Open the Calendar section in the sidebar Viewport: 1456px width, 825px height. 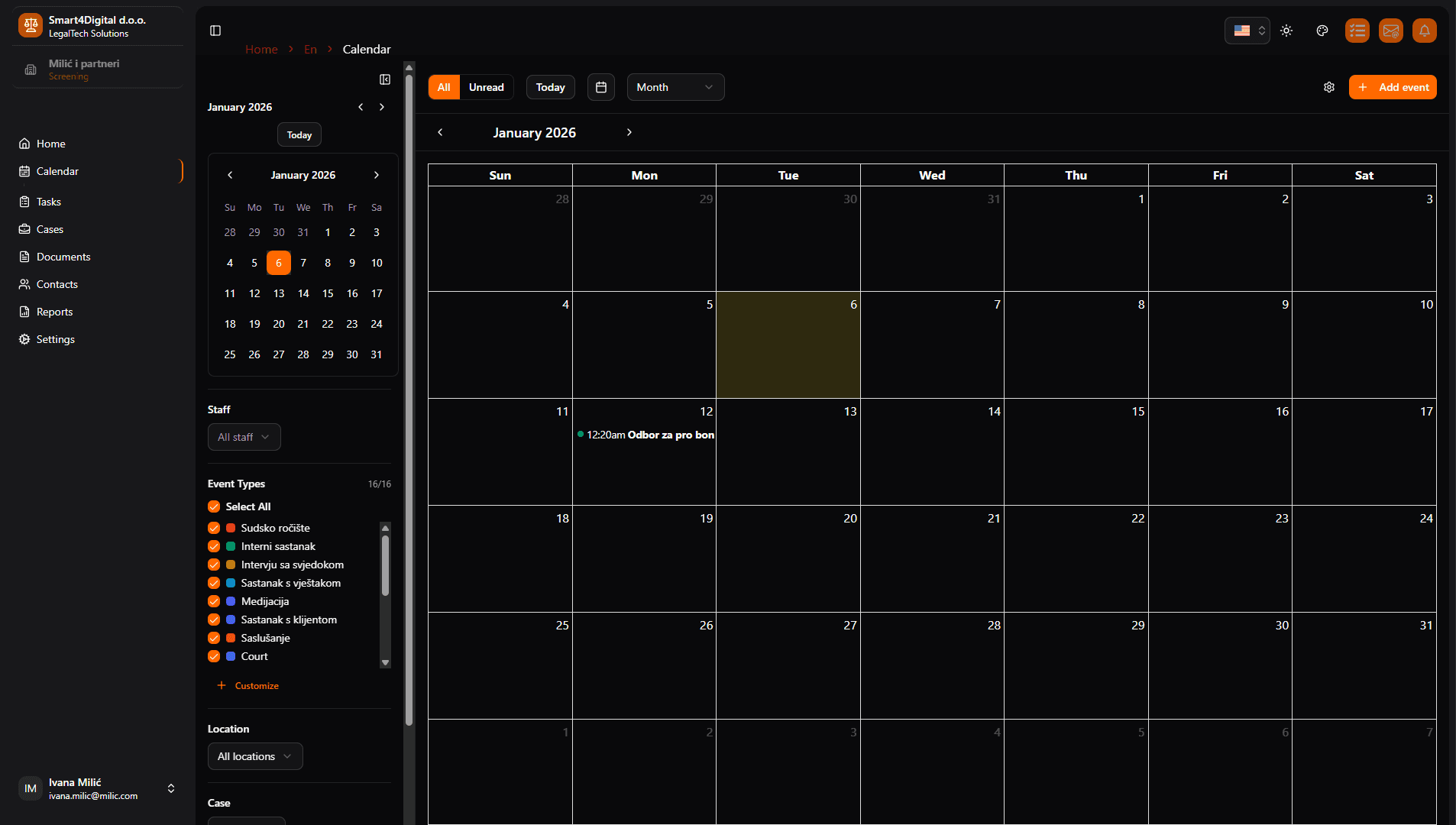click(57, 171)
